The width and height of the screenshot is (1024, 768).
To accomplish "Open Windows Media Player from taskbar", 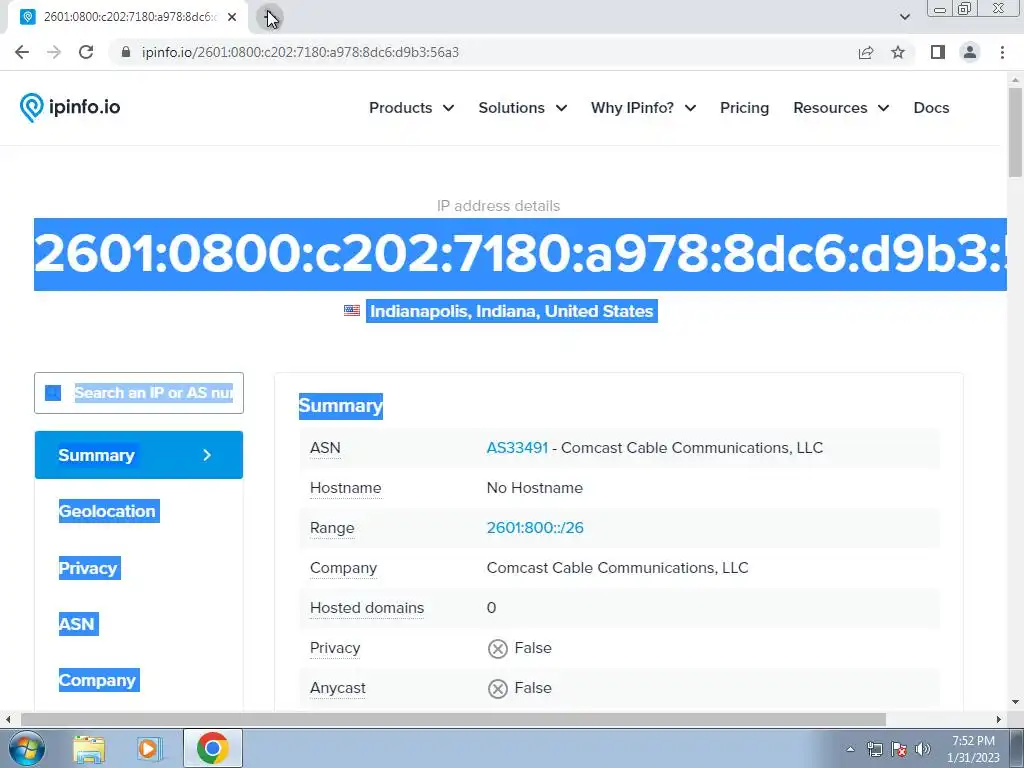I will point(149,748).
